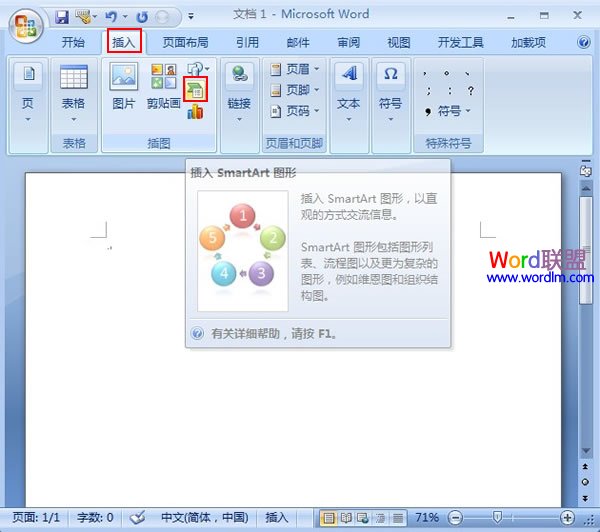Screen dimensions: 600x532
Task: Click the scroll up arrow
Action: (x=585, y=188)
